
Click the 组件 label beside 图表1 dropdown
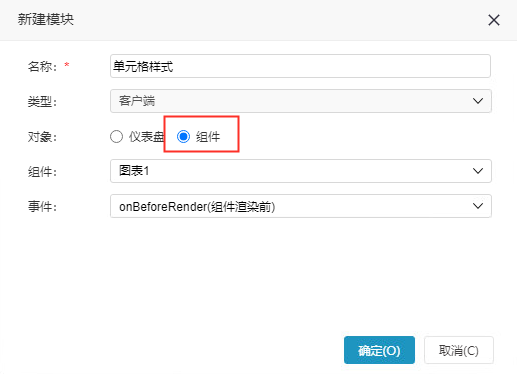tap(42, 172)
